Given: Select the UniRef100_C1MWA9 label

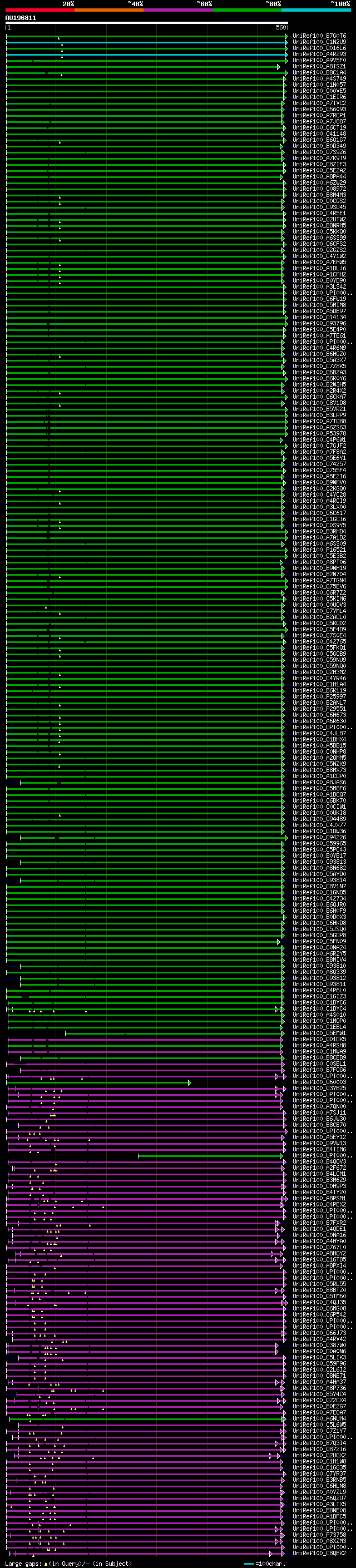Looking at the screenshot, I should tap(319, 1051).
